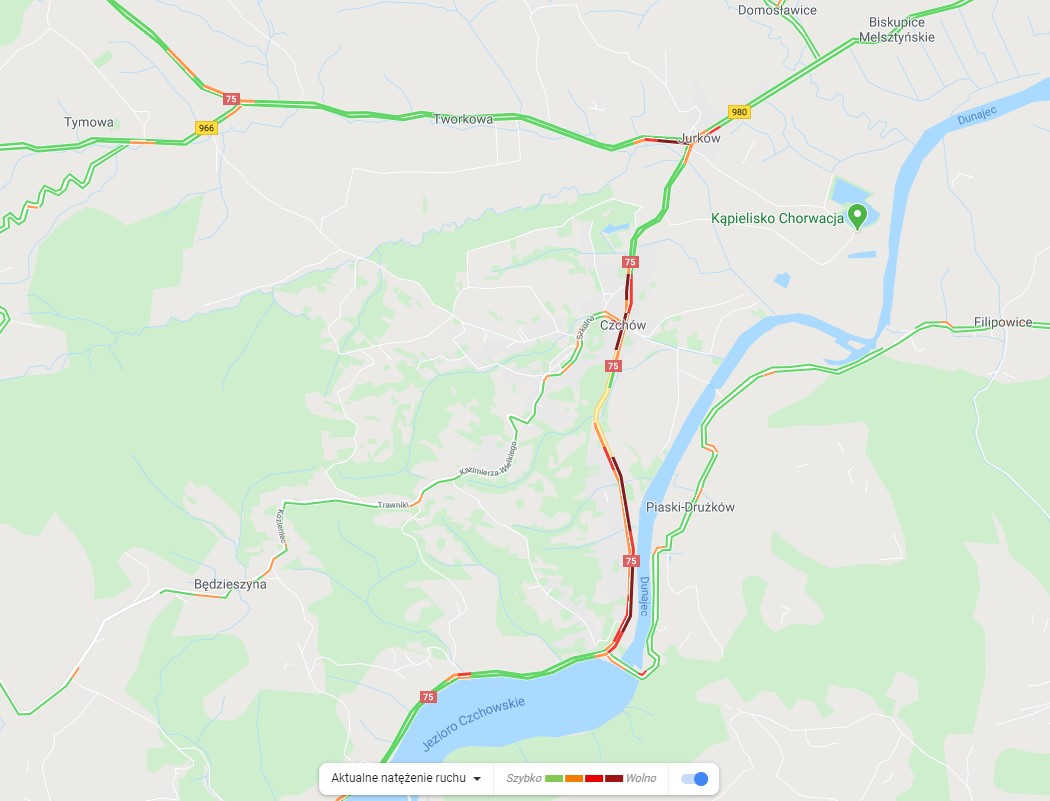Click the Będzieszyna village label
This screenshot has height=801, width=1050.
[230, 584]
